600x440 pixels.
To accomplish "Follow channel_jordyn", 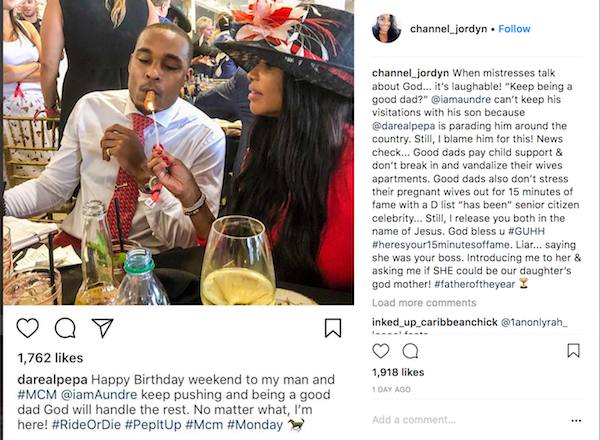I will pos(514,29).
